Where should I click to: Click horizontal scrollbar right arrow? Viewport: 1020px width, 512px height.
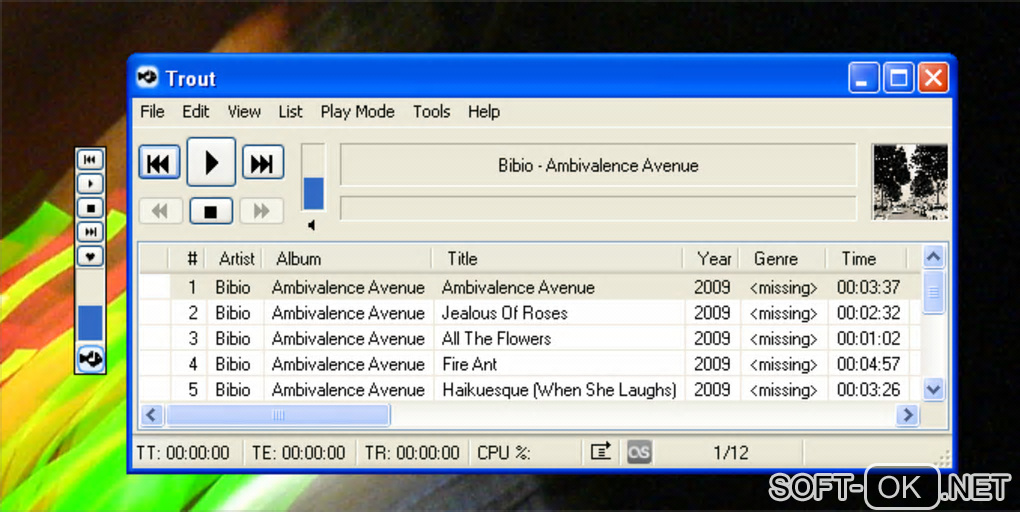(907, 415)
